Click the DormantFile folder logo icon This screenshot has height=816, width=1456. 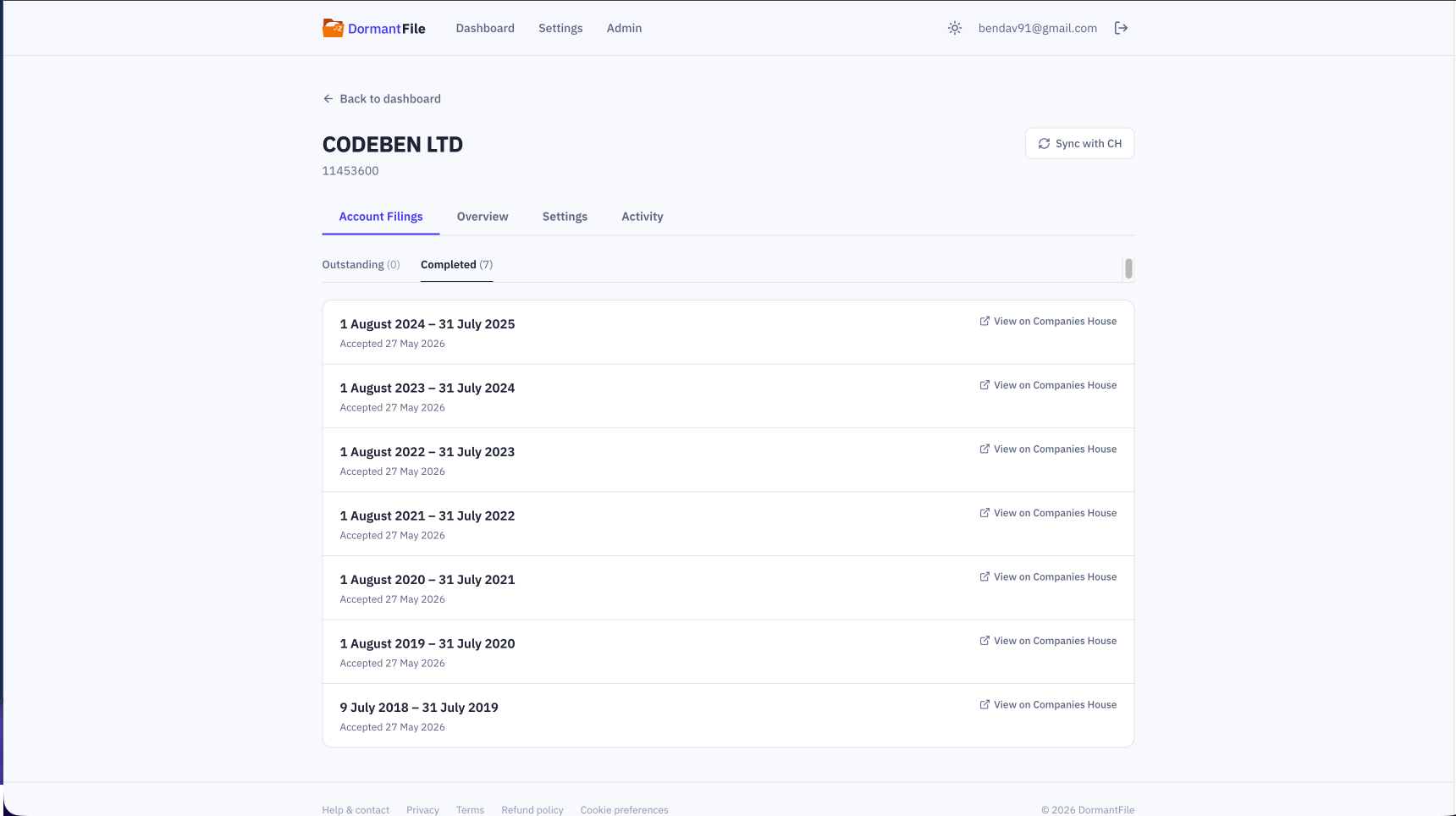[x=333, y=28]
